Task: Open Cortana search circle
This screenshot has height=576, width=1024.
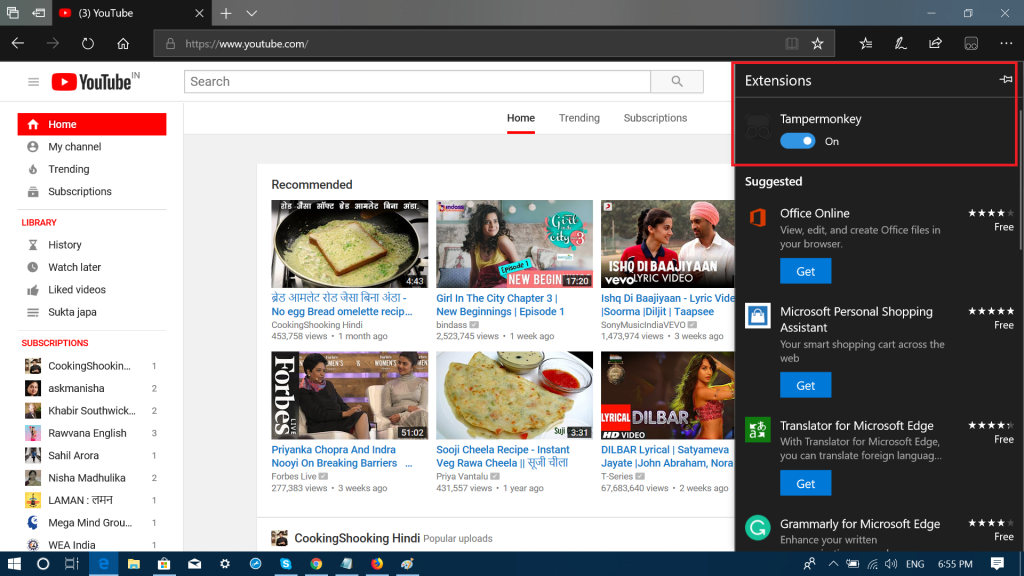Action: (42, 564)
